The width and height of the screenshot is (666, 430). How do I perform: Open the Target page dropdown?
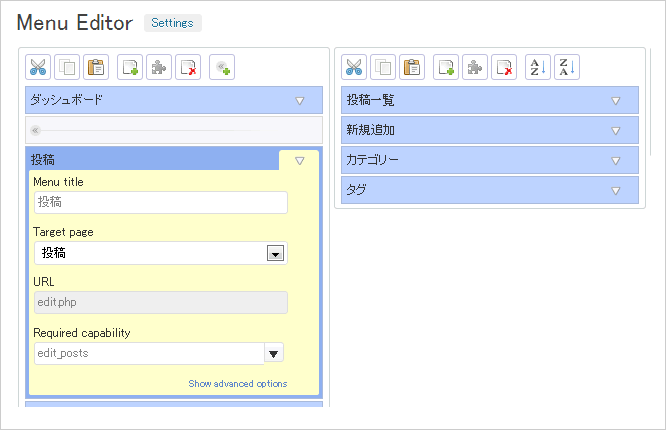click(x=276, y=254)
